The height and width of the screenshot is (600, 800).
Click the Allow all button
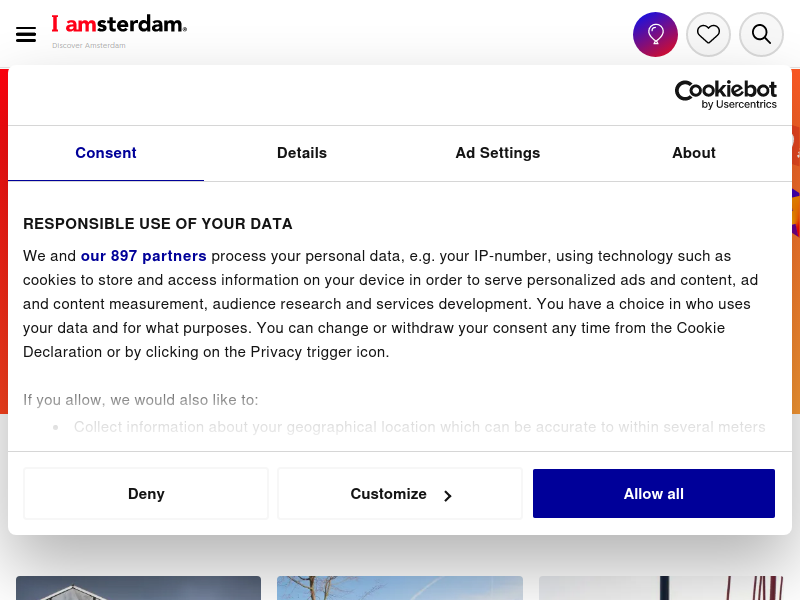pos(654,493)
